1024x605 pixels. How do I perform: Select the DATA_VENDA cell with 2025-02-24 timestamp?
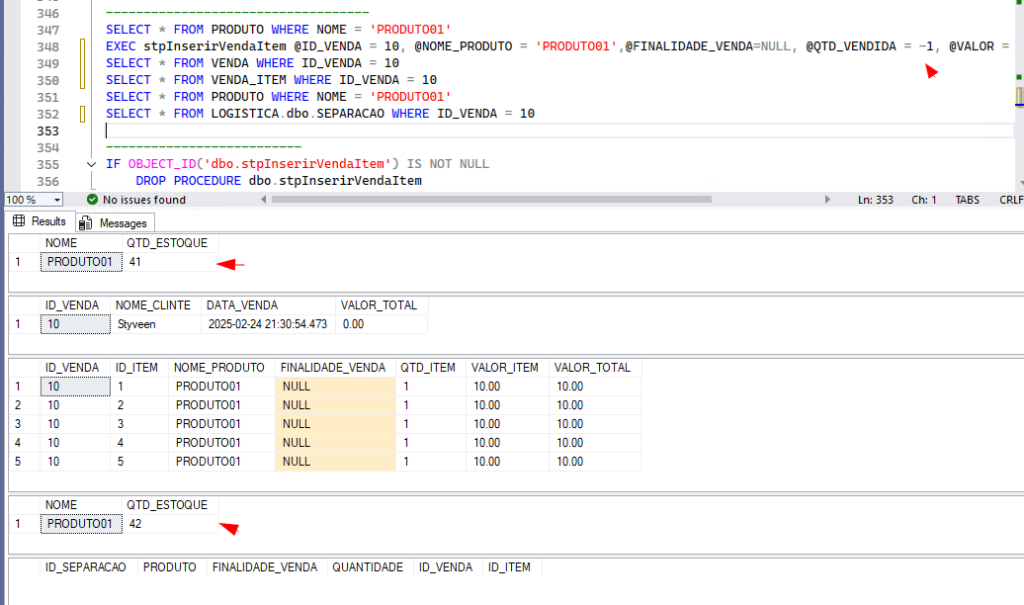coord(266,324)
